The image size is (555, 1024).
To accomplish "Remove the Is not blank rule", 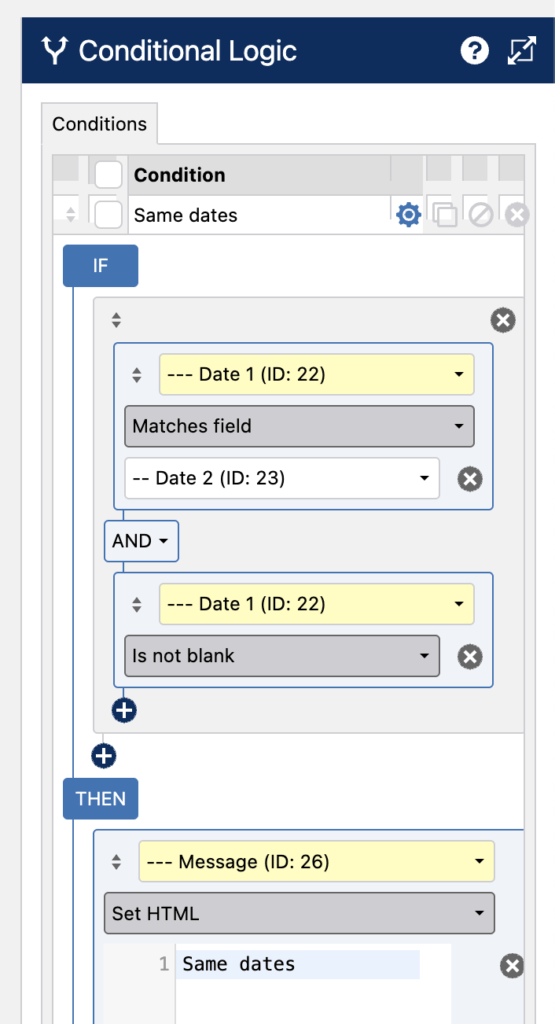I will [469, 656].
